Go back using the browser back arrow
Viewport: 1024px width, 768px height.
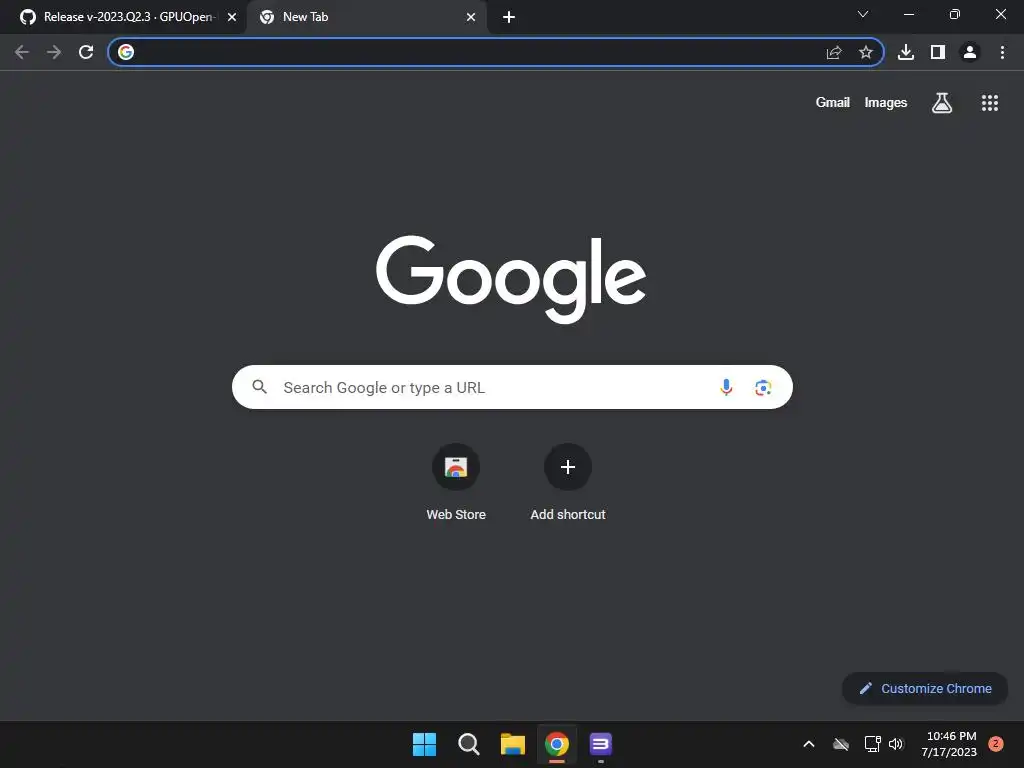coord(22,52)
